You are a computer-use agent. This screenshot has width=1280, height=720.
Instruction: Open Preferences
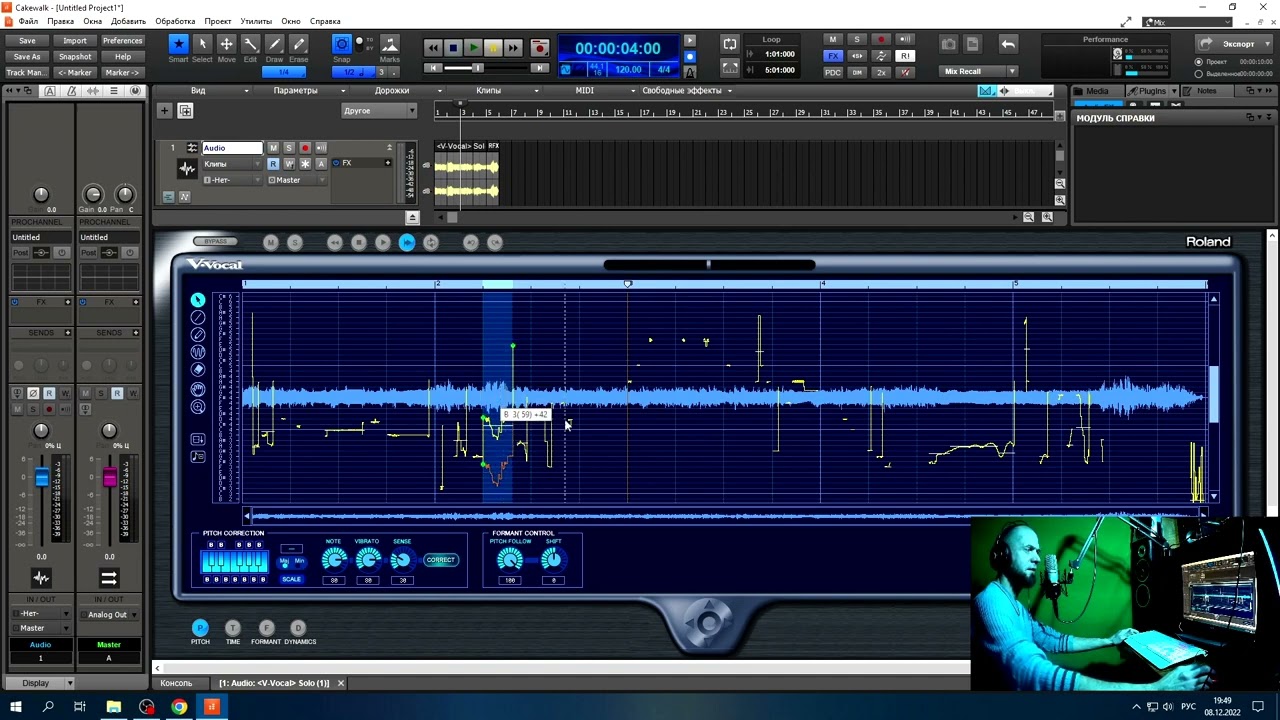pyautogui.click(x=123, y=41)
